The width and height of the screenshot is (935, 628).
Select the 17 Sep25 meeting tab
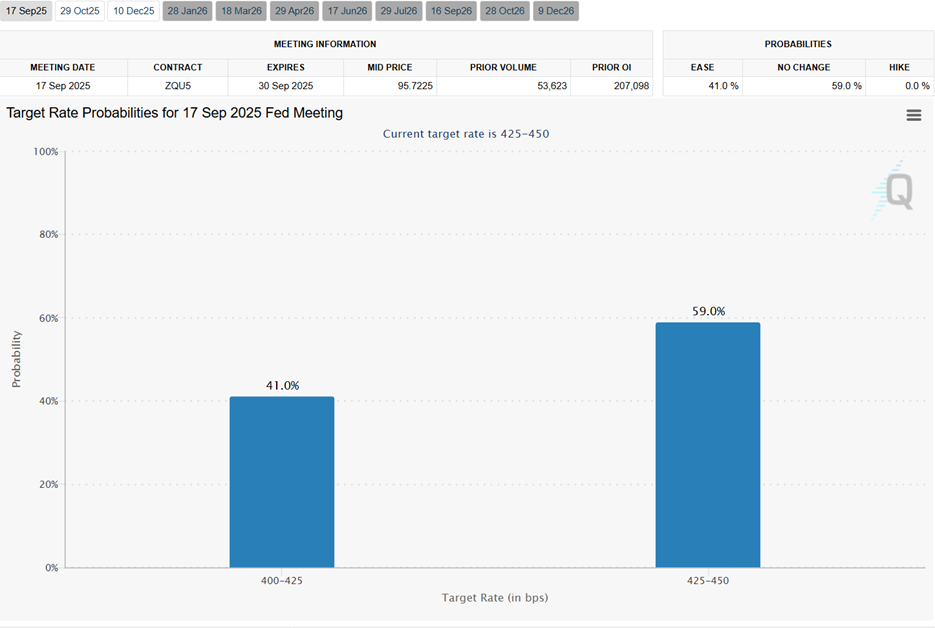tap(26, 11)
